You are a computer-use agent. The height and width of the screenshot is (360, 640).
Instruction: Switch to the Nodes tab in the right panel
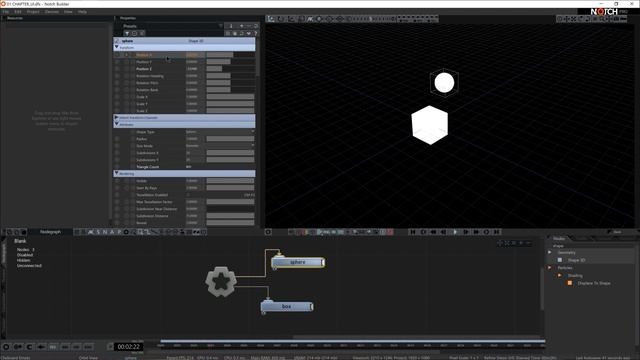click(x=559, y=238)
